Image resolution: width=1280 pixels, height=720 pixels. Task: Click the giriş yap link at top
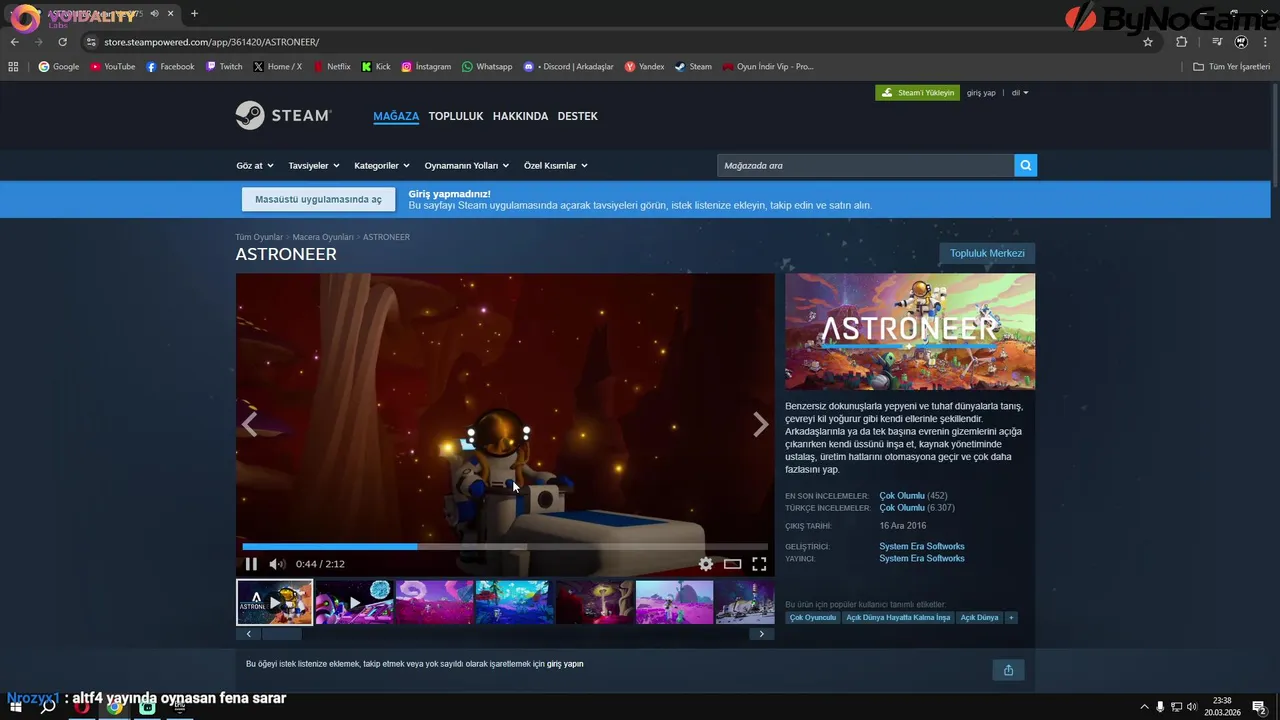click(981, 93)
